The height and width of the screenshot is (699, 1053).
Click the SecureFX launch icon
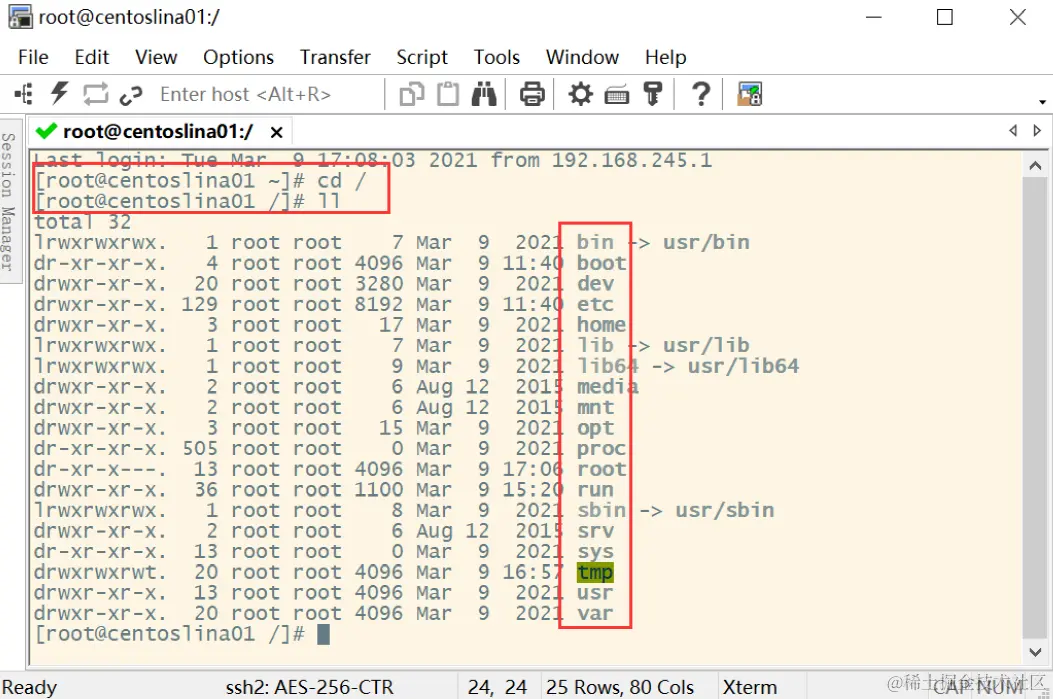point(749,94)
